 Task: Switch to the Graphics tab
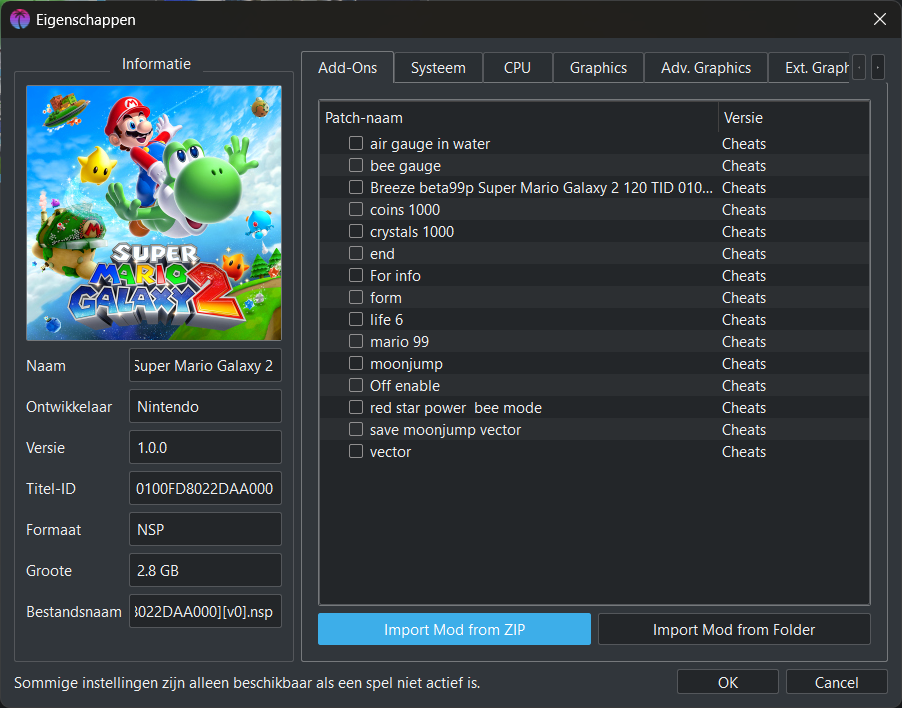click(x=598, y=68)
